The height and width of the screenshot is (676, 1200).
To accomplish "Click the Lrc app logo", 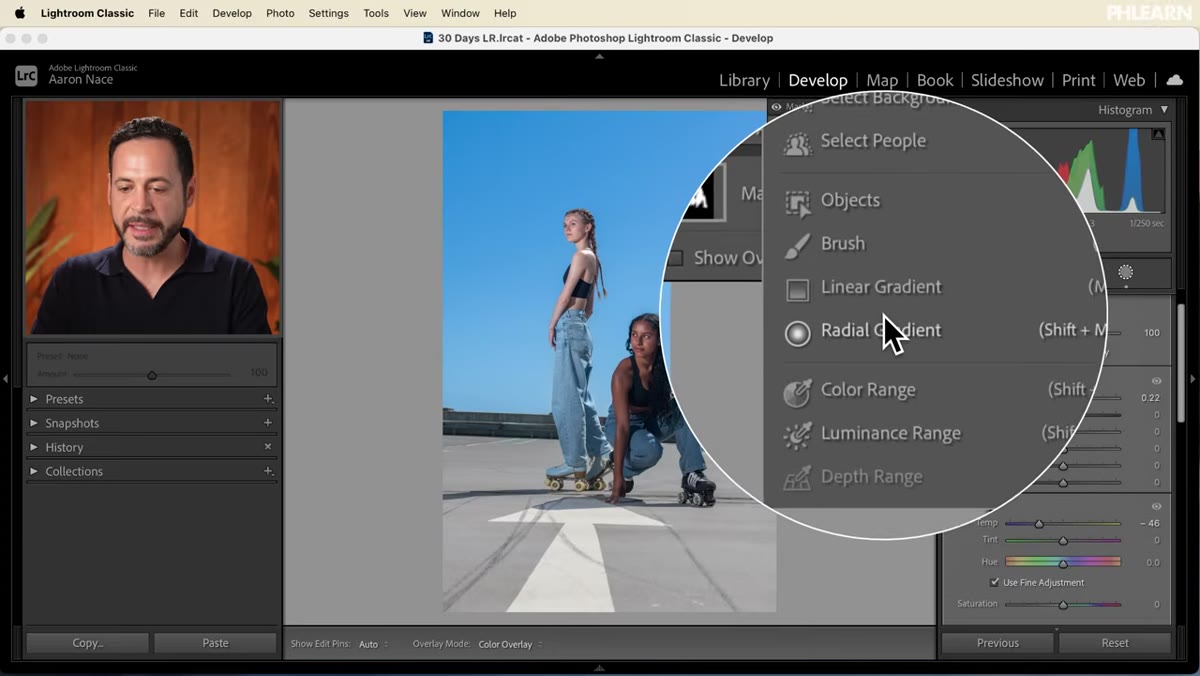I will point(27,76).
